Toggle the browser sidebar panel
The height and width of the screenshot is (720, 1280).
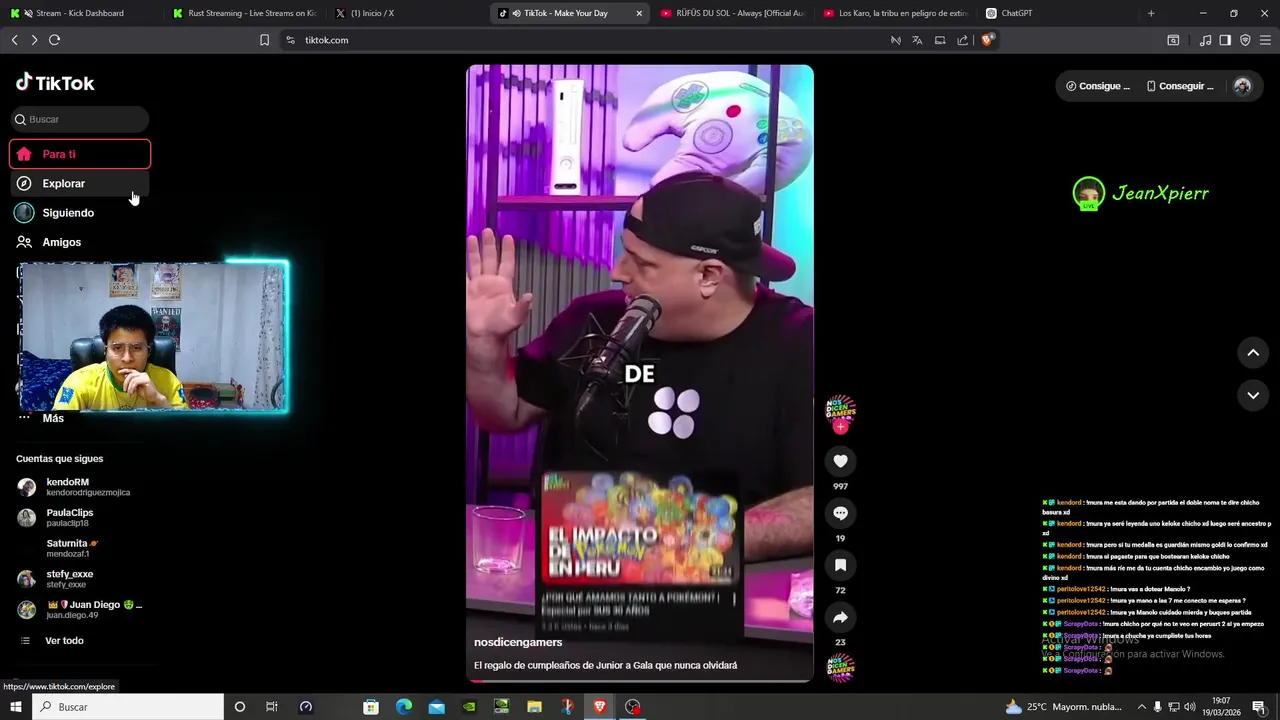tap(1225, 40)
